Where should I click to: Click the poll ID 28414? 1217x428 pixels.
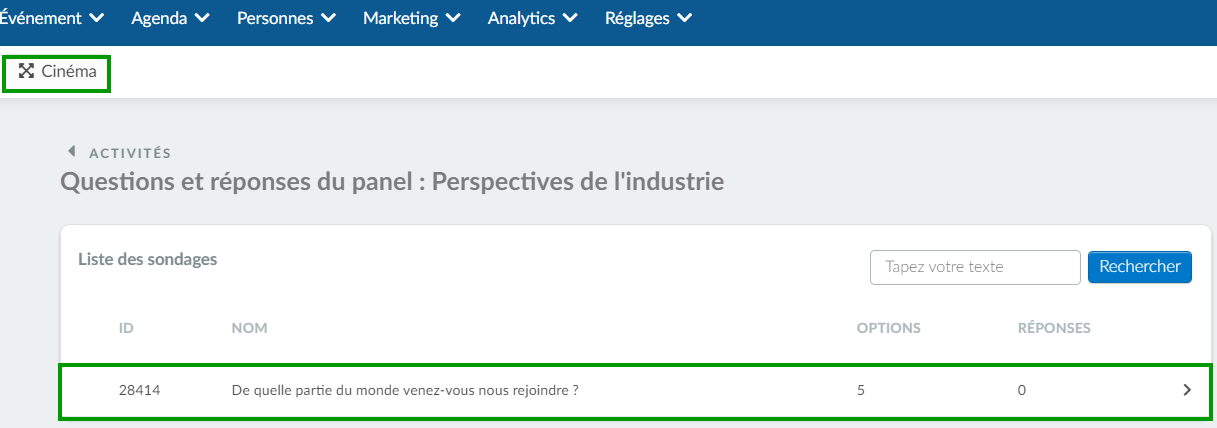pos(139,391)
